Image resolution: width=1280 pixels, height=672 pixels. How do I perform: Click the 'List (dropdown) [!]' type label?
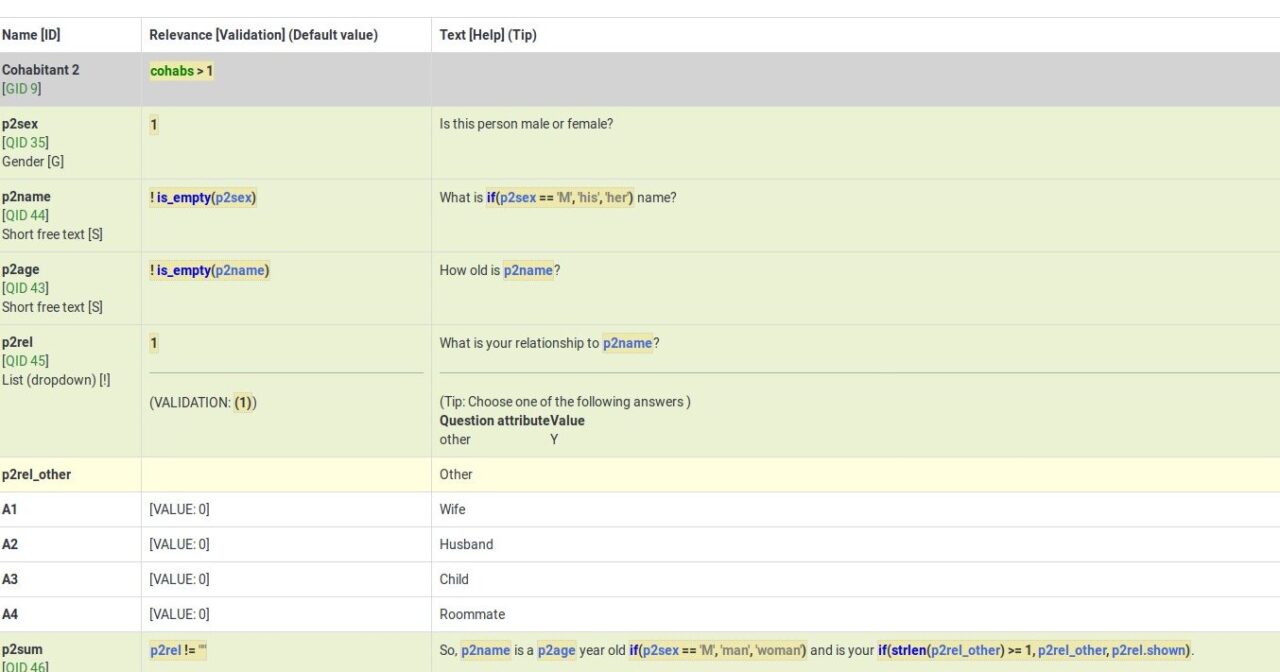[x=56, y=380]
